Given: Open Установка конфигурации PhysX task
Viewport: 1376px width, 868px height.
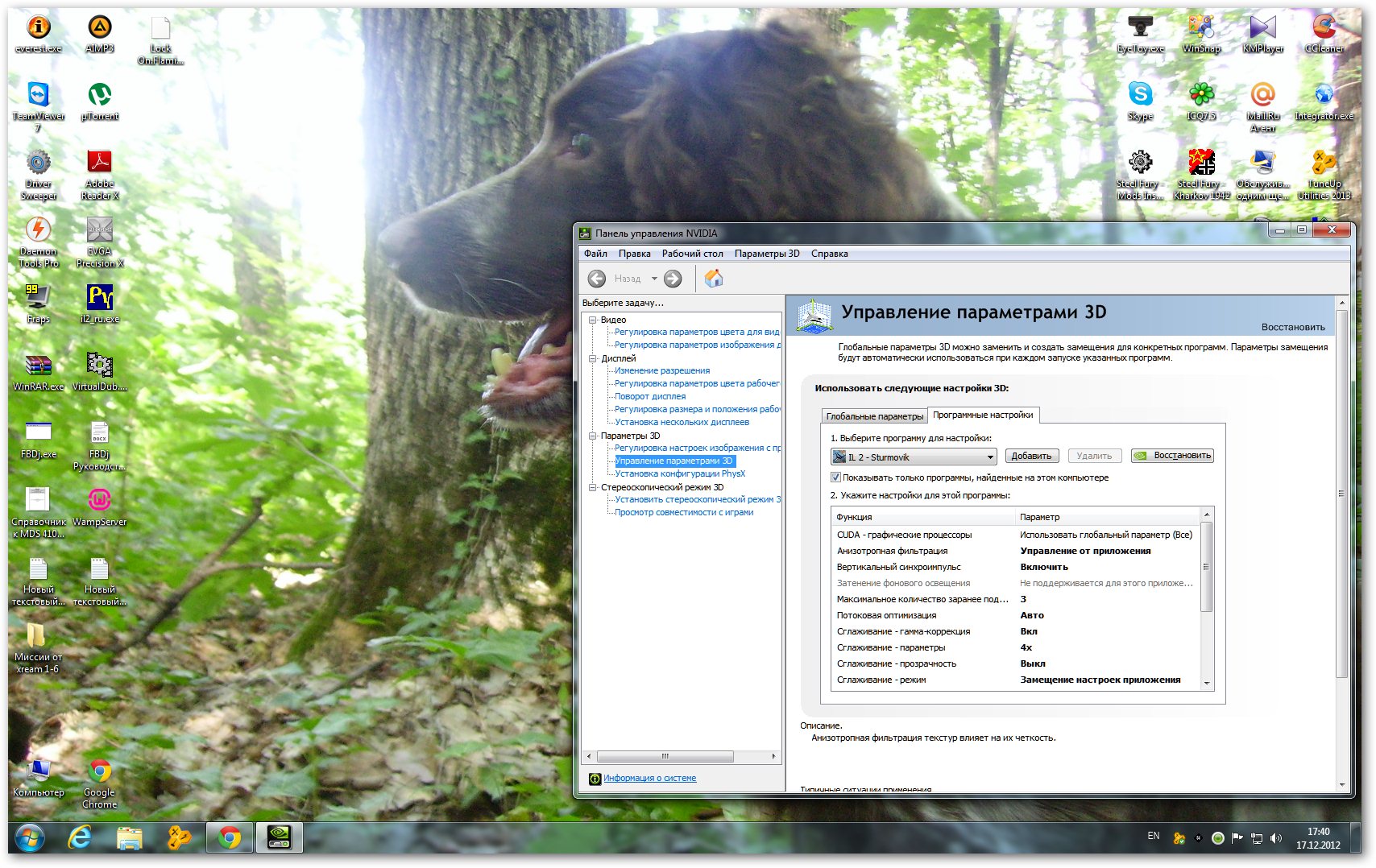Looking at the screenshot, I should (x=680, y=473).
